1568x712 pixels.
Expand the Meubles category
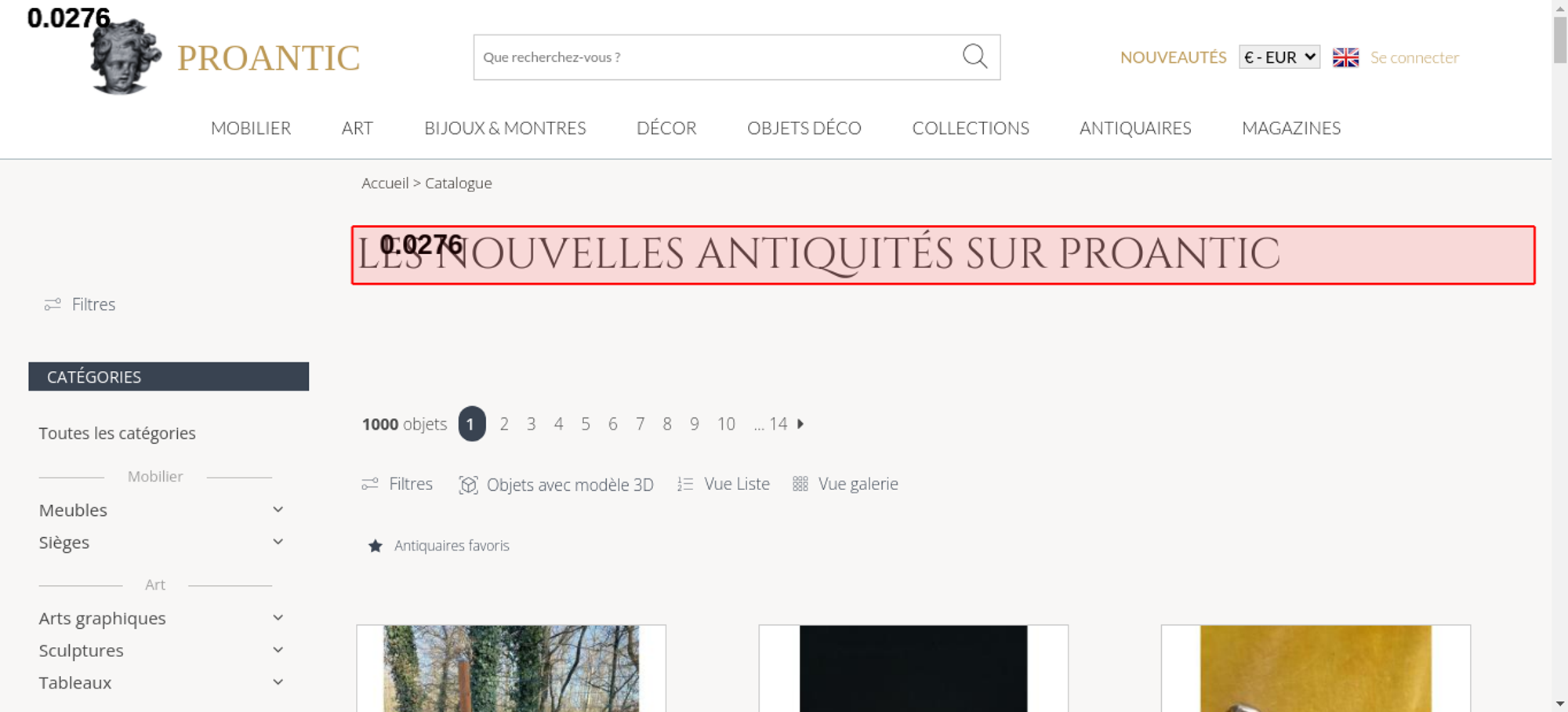click(278, 510)
